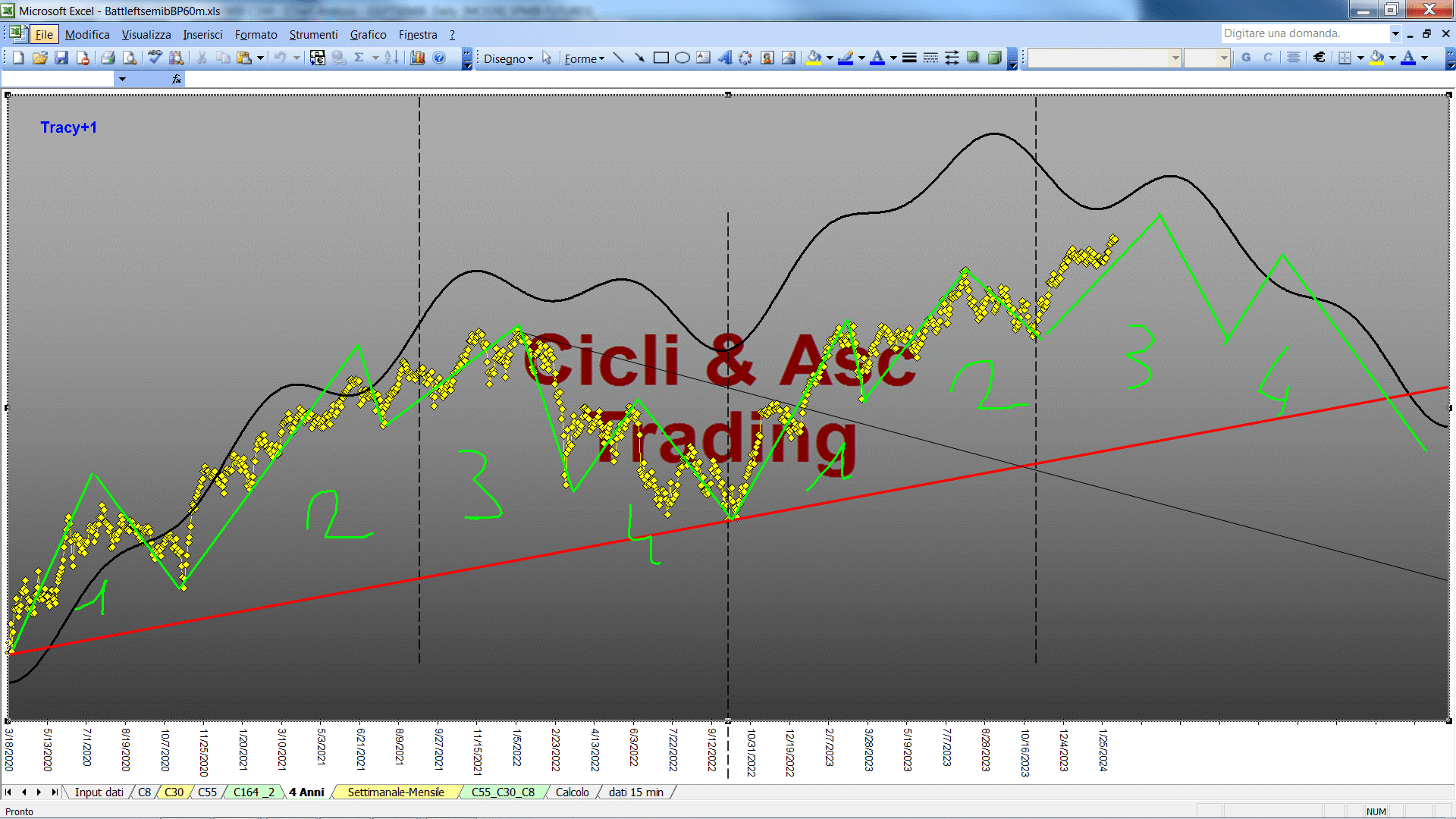Open the Strumenti menu
The image size is (1456, 819).
point(313,34)
